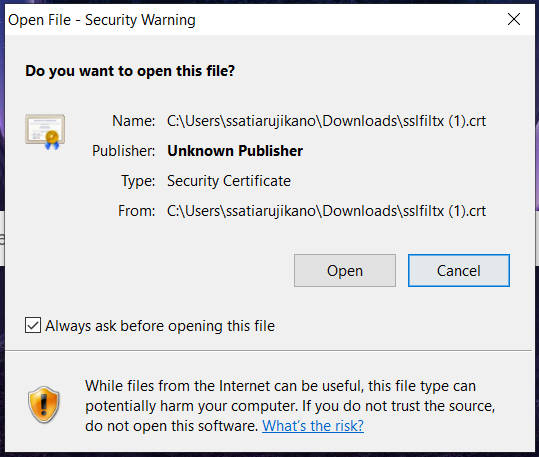Viewport: 539px width, 457px height.
Task: Click the 'Publisher:' field label
Action: 124,151
